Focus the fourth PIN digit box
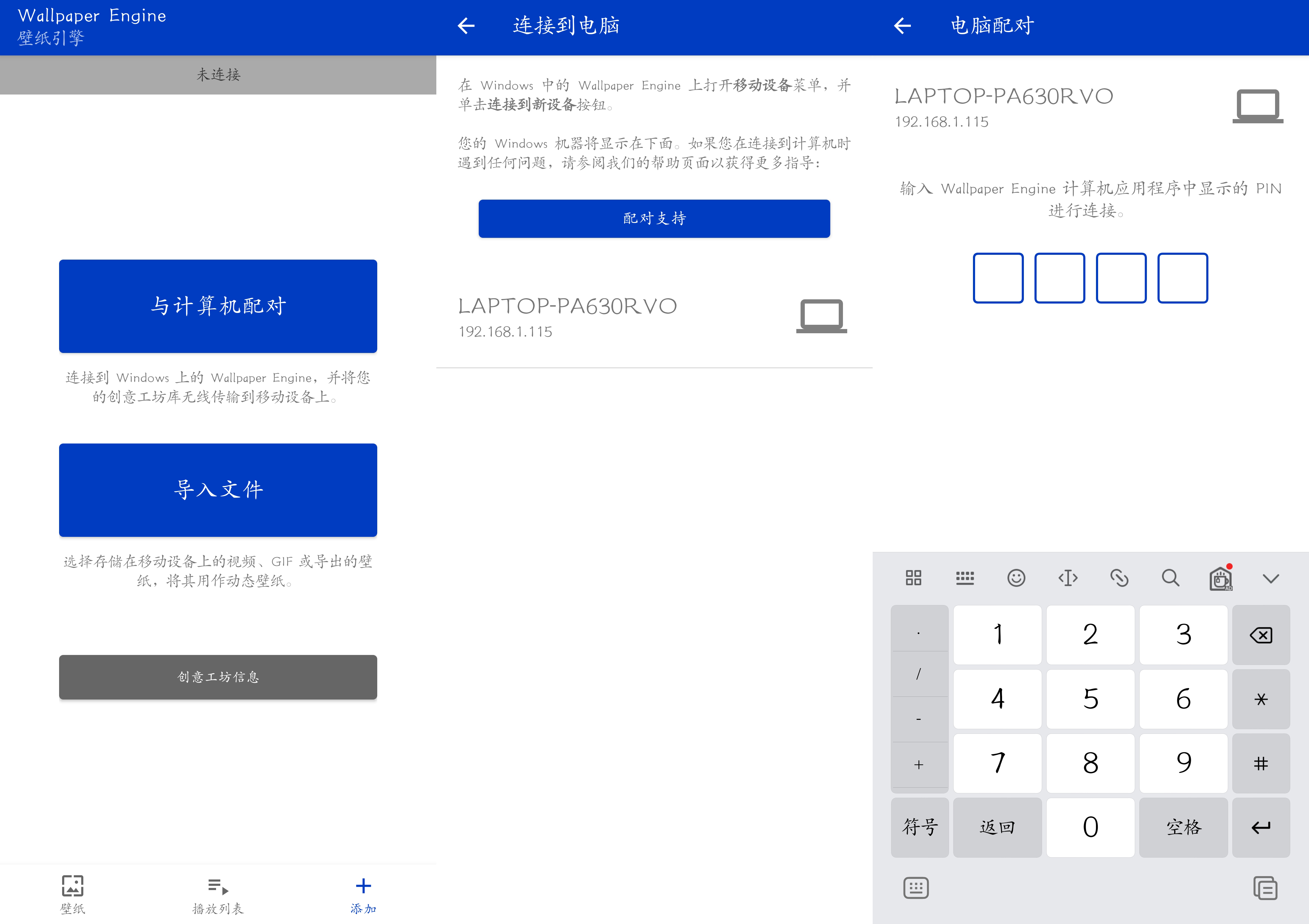This screenshot has height=924, width=1309. (1182, 278)
